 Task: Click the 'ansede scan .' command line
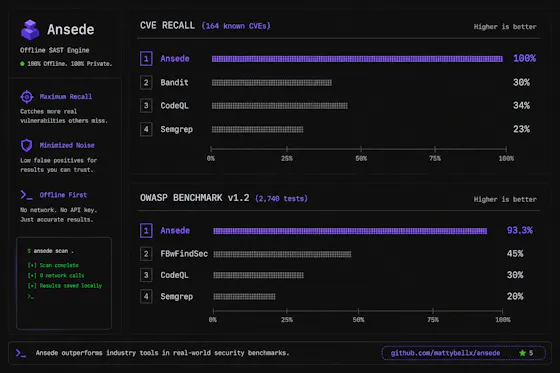[51, 251]
